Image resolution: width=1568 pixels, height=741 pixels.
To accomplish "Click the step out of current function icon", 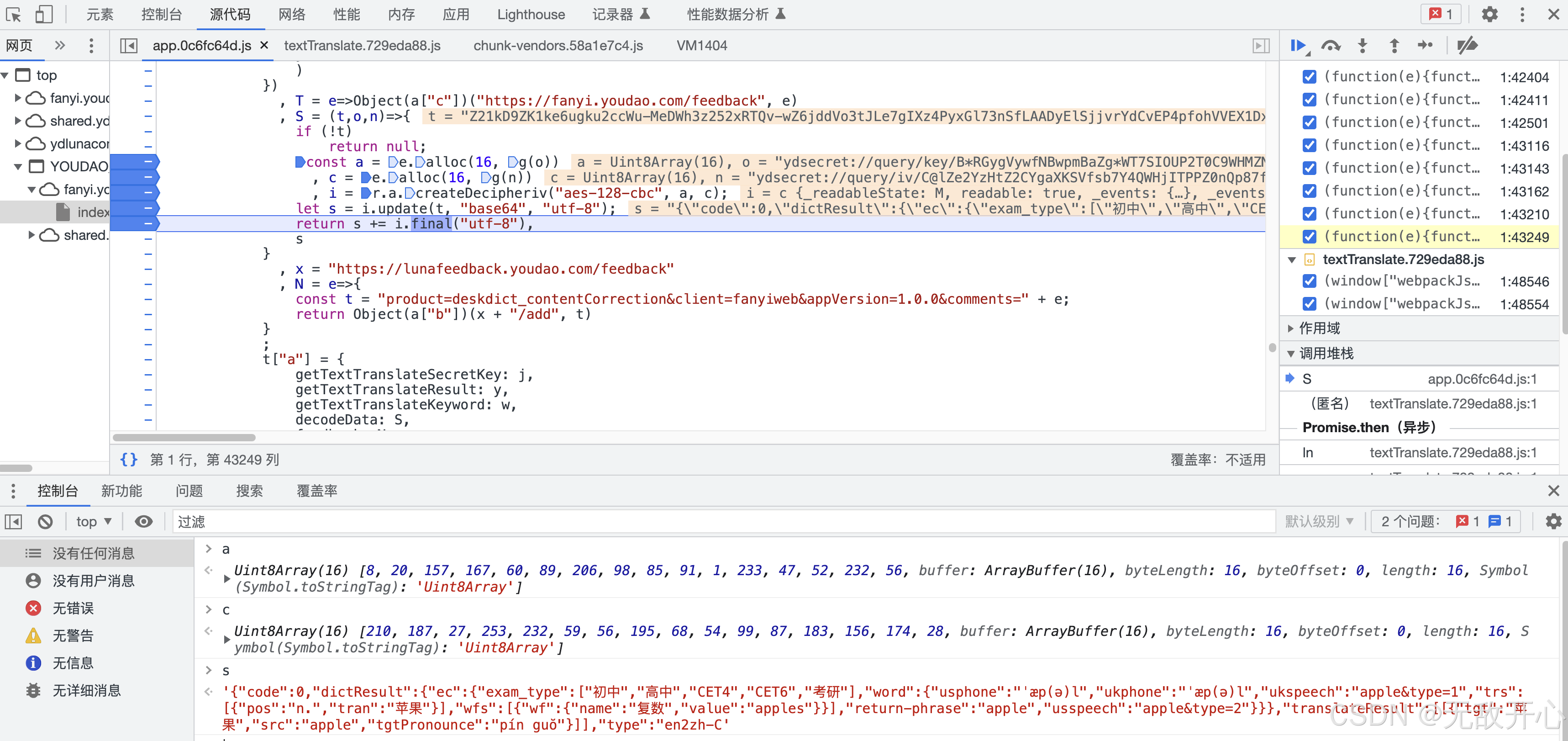I will coord(1393,47).
